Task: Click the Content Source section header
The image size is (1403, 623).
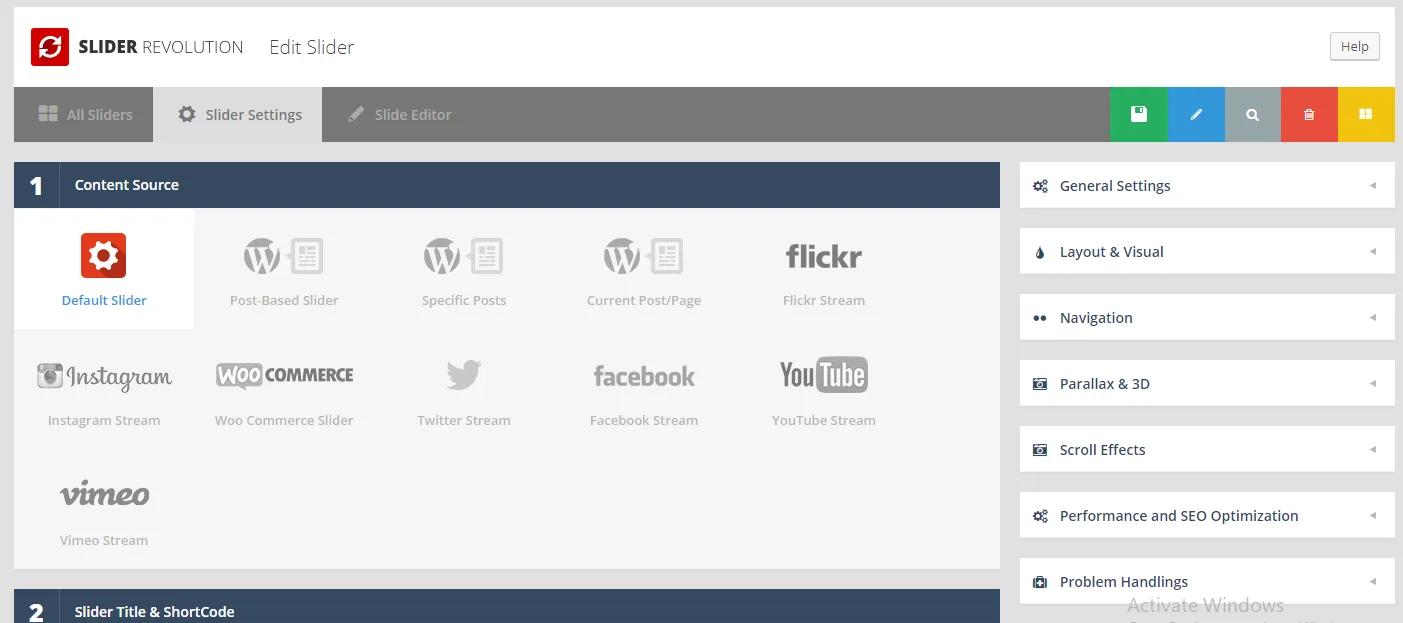Action: 507,185
